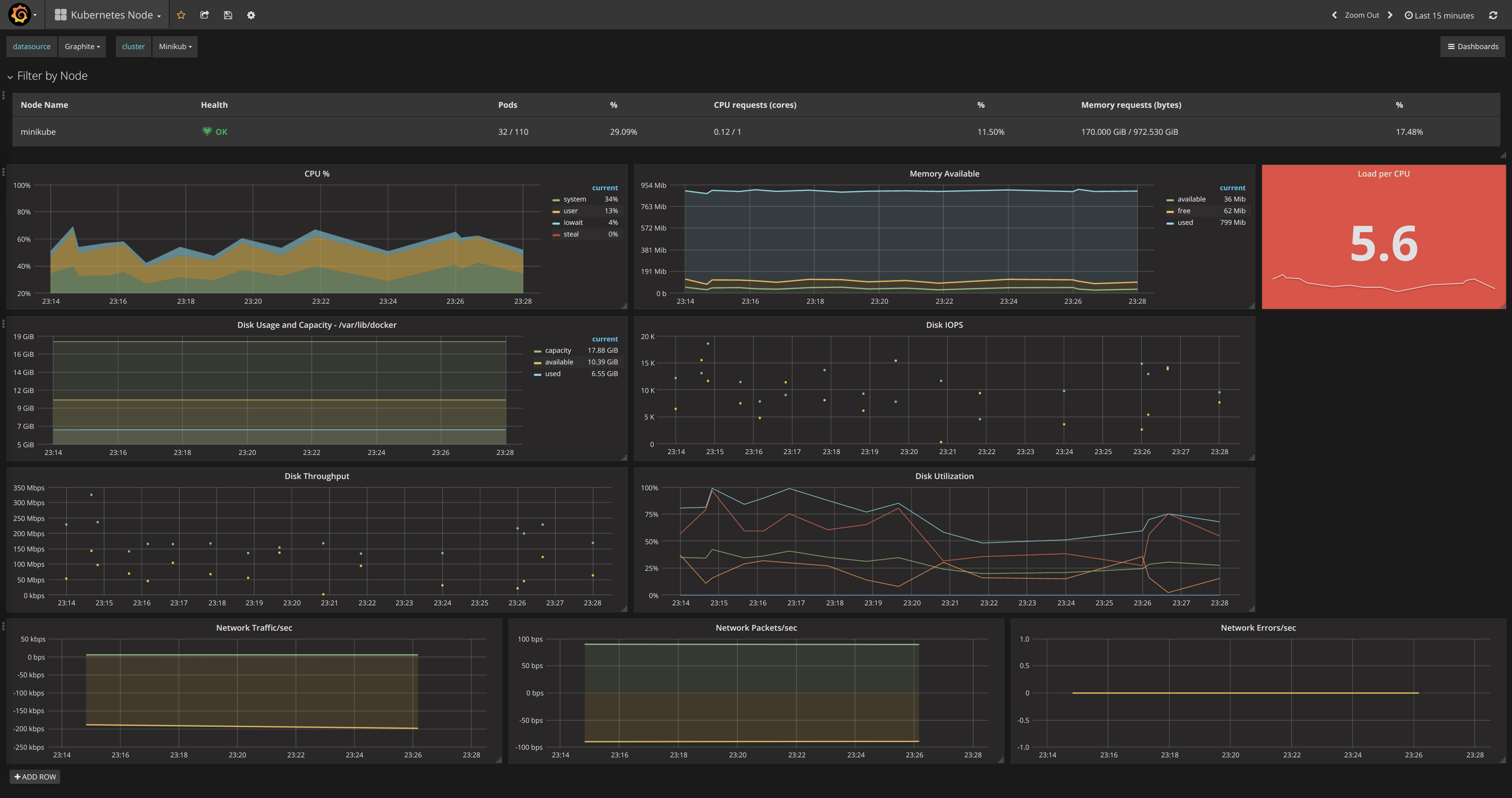Open the Graphite datasource dropdown
The height and width of the screenshot is (798, 1512).
pos(82,46)
